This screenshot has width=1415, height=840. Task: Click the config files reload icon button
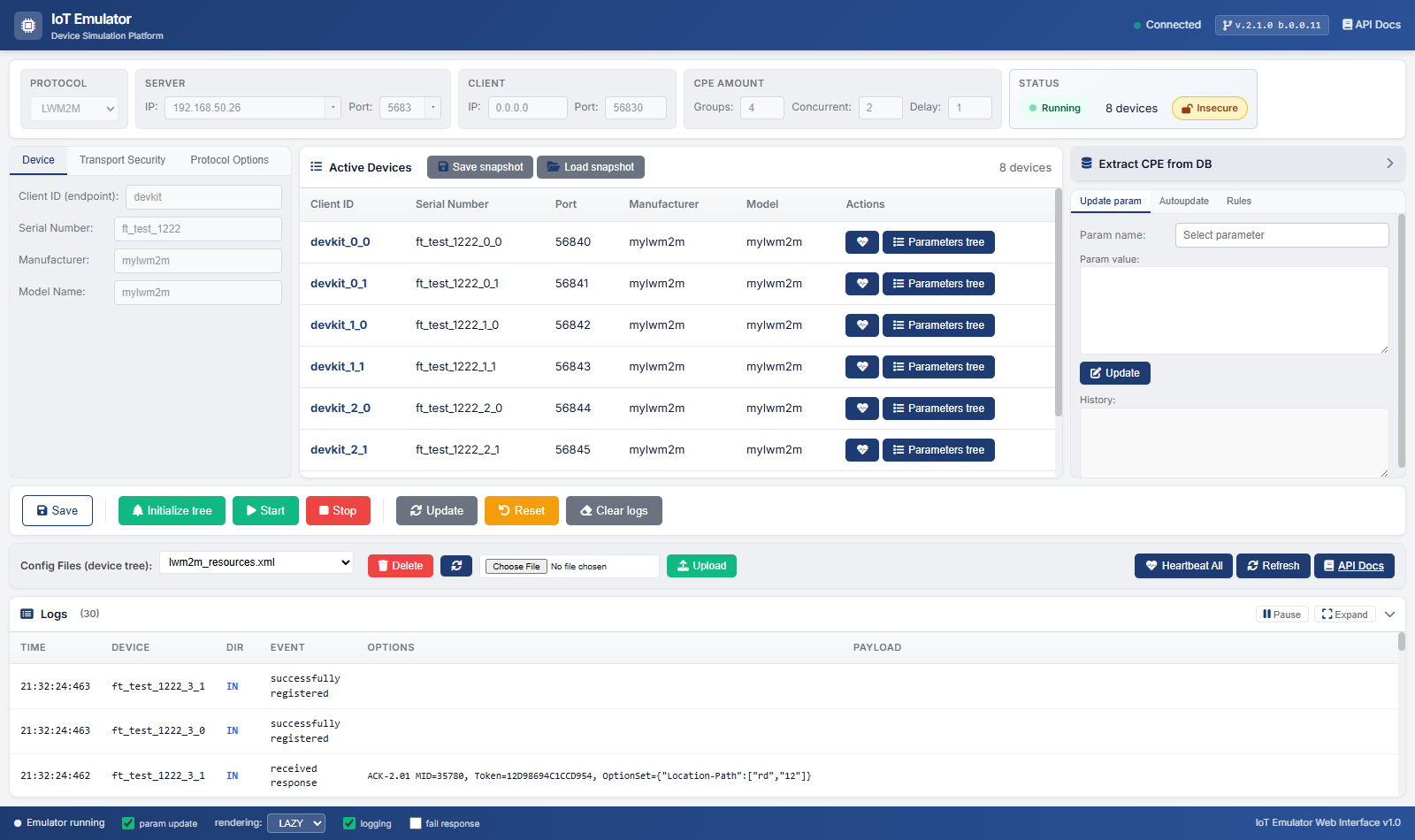(456, 566)
